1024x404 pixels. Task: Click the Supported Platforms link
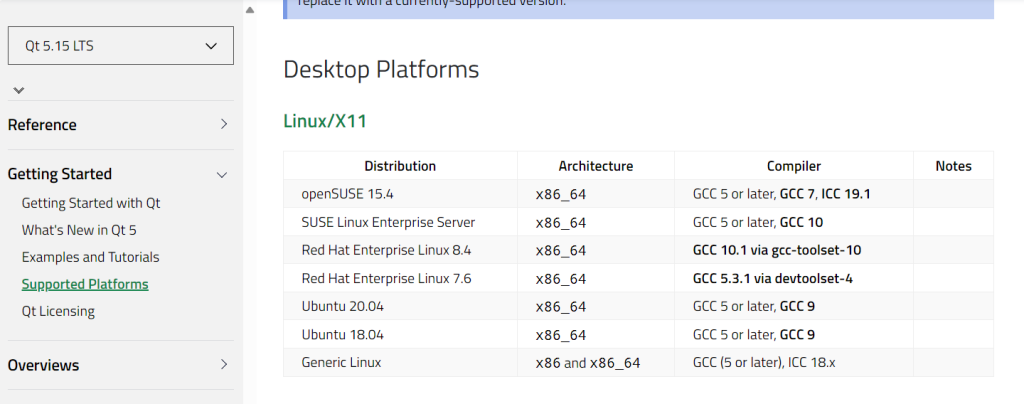pyautogui.click(x=85, y=284)
